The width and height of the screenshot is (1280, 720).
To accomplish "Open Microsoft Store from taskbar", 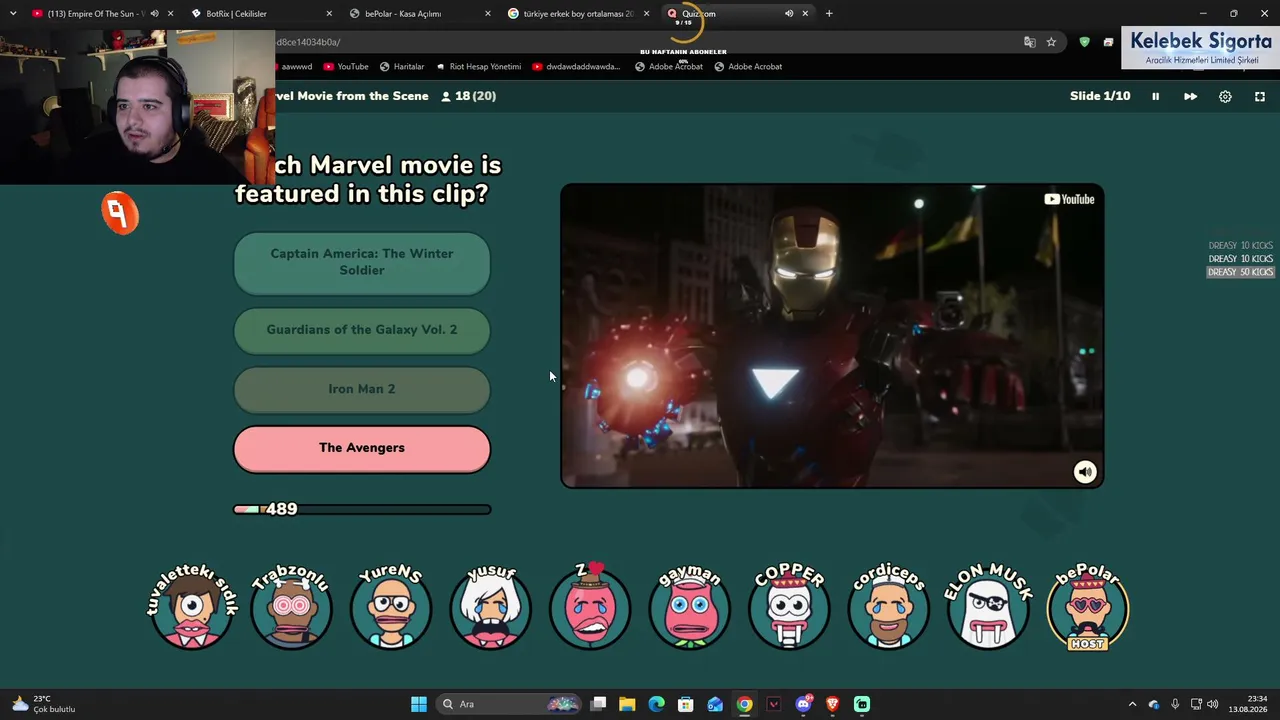I will (686, 704).
